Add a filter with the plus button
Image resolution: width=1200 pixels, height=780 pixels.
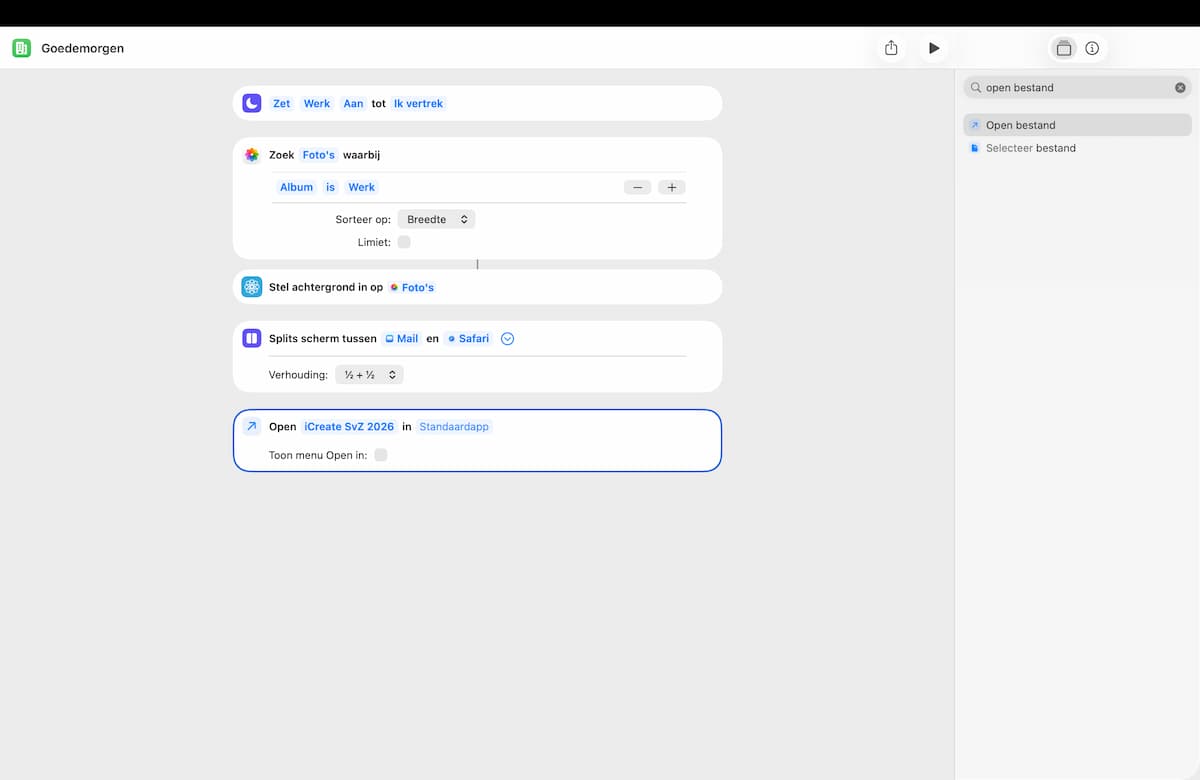(672, 187)
